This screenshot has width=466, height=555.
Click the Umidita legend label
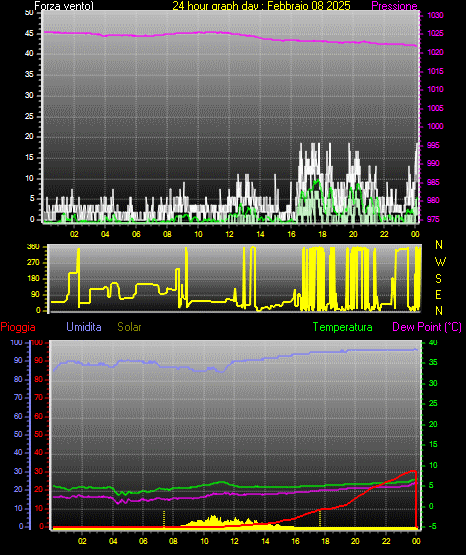pyautogui.click(x=84, y=327)
